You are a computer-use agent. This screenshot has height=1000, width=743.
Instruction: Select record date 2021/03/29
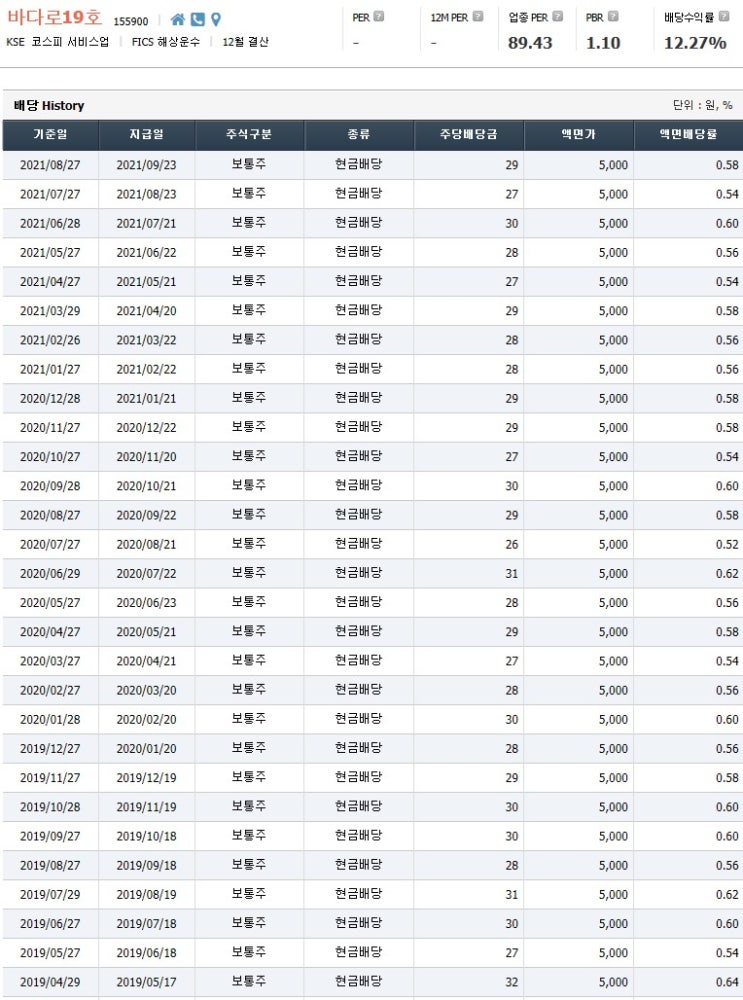50,311
